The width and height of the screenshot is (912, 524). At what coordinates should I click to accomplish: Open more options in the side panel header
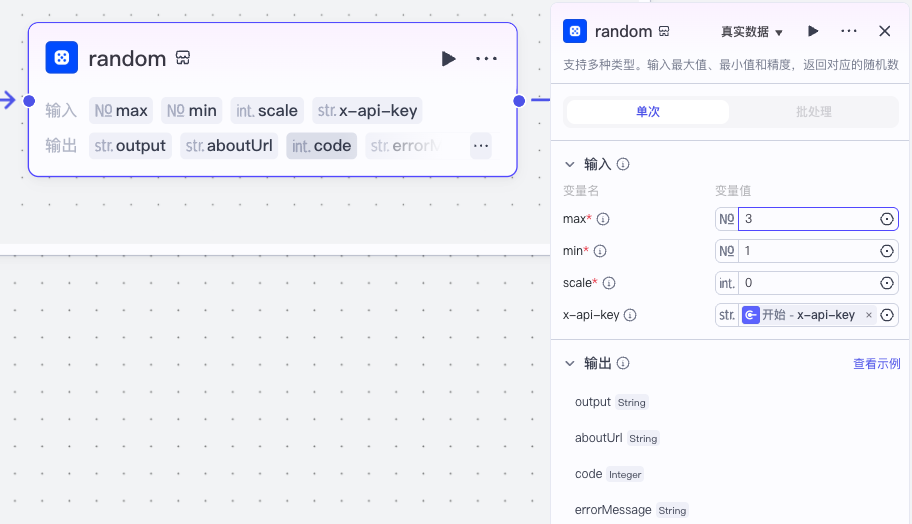849,32
